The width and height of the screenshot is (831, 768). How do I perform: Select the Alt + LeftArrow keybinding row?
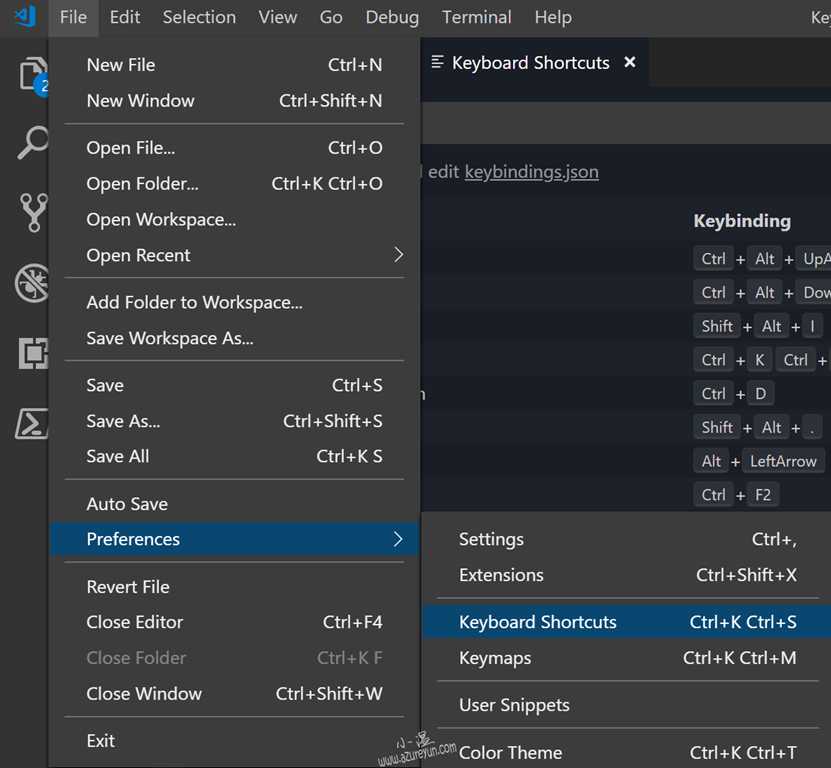click(x=626, y=461)
